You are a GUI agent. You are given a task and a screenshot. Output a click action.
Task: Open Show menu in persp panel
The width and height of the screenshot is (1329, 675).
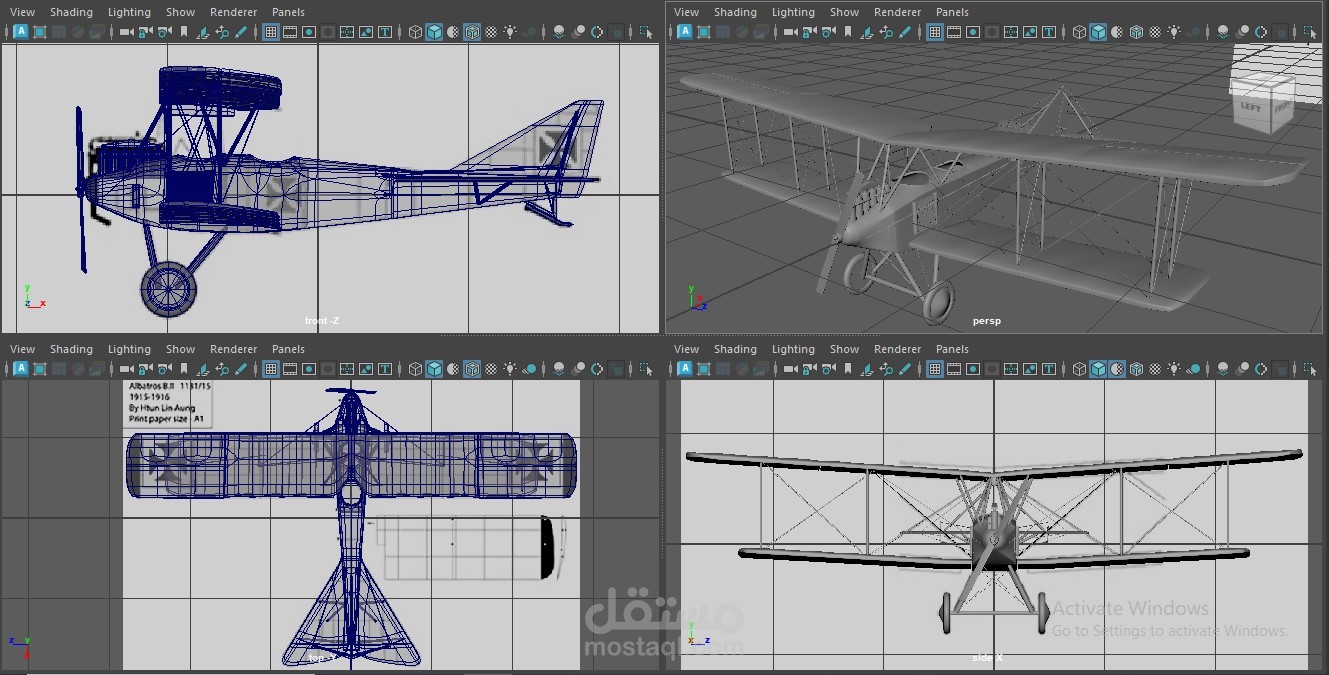(844, 12)
